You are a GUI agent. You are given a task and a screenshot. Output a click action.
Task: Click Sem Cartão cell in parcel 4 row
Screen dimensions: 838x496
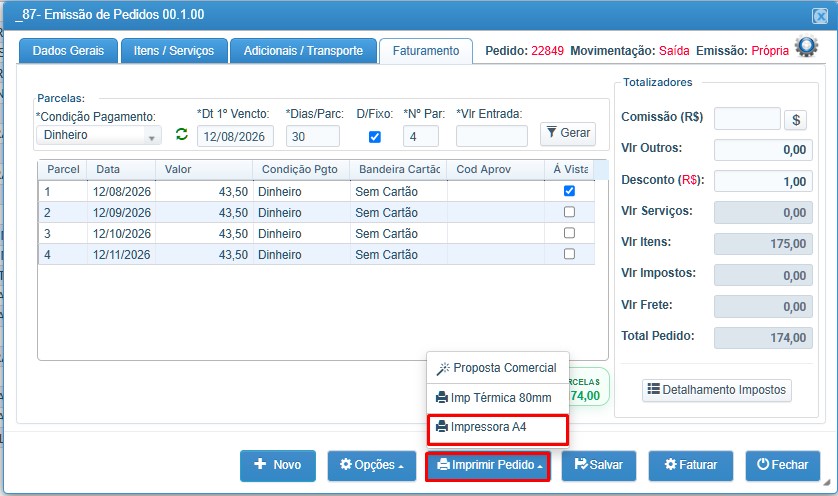[399, 254]
